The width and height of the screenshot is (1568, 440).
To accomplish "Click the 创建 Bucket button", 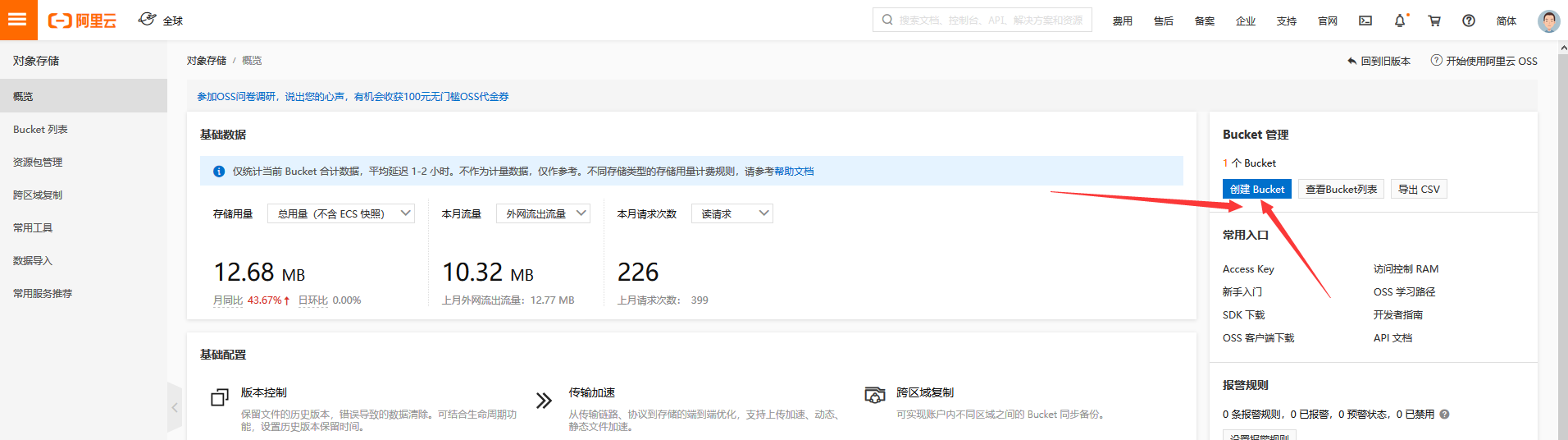I will pos(1257,189).
